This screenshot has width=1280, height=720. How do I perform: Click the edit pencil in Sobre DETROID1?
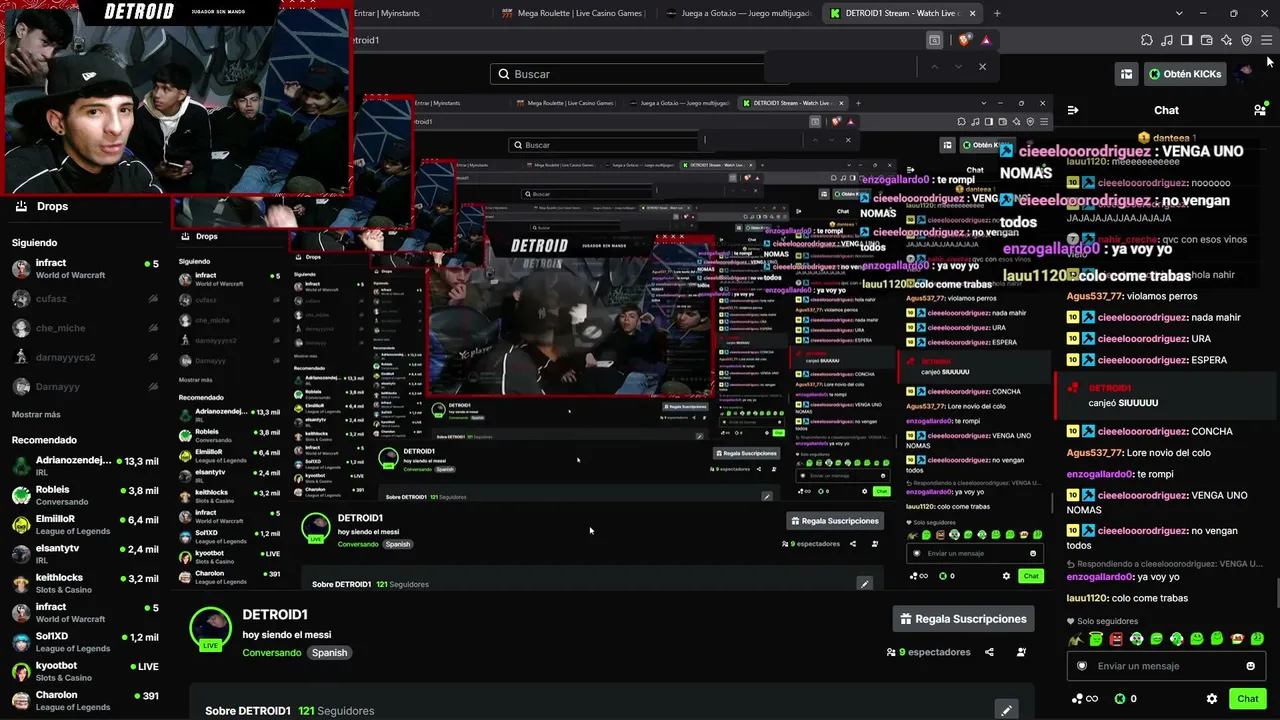1006,710
